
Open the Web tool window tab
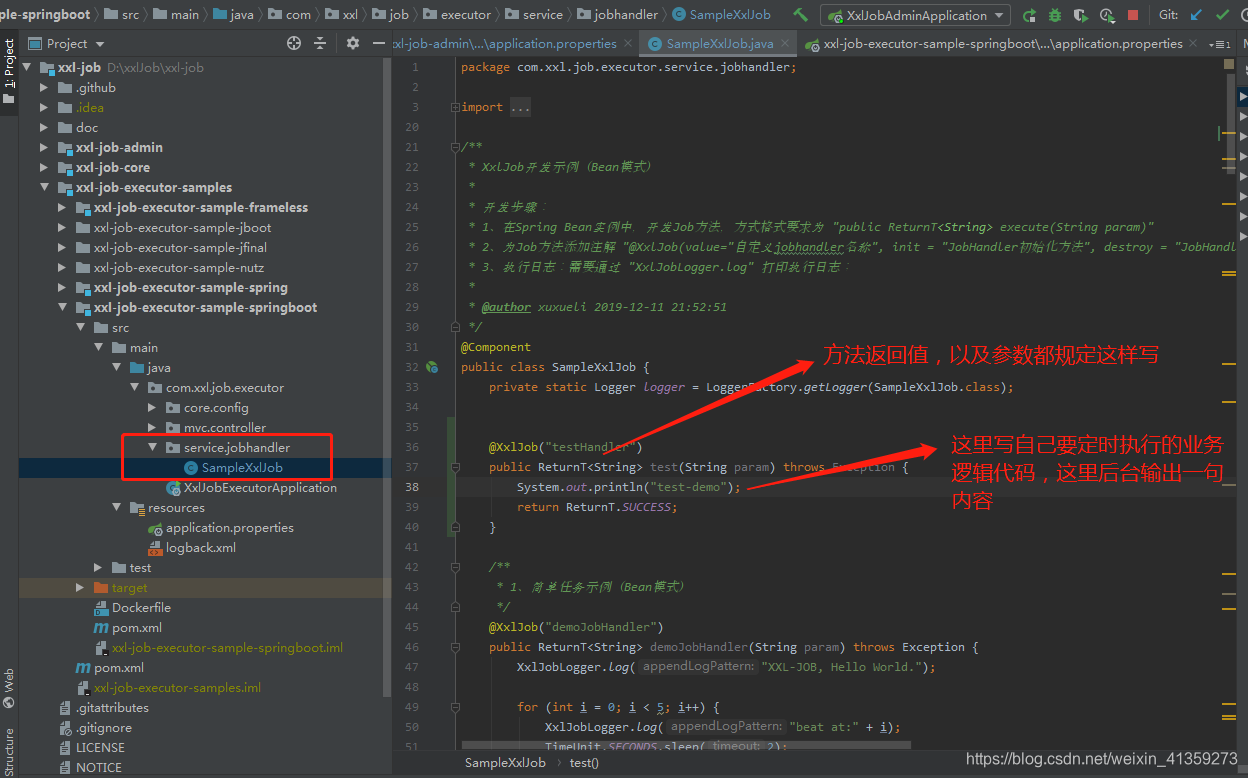click(9, 687)
